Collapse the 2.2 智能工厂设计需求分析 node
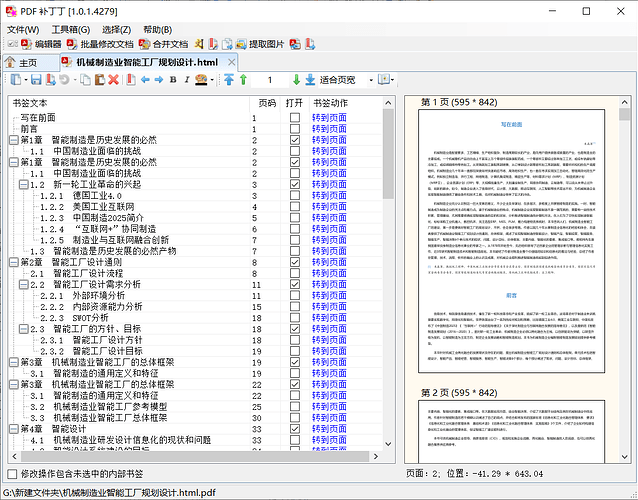This screenshot has height=500, width=638. 24,284
